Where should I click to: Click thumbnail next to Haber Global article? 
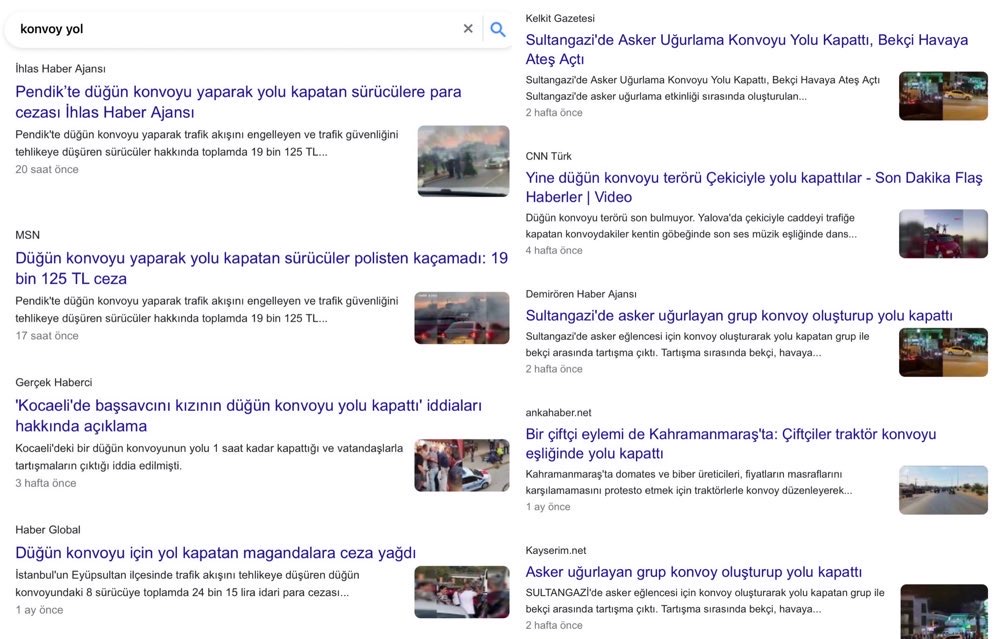pos(462,592)
